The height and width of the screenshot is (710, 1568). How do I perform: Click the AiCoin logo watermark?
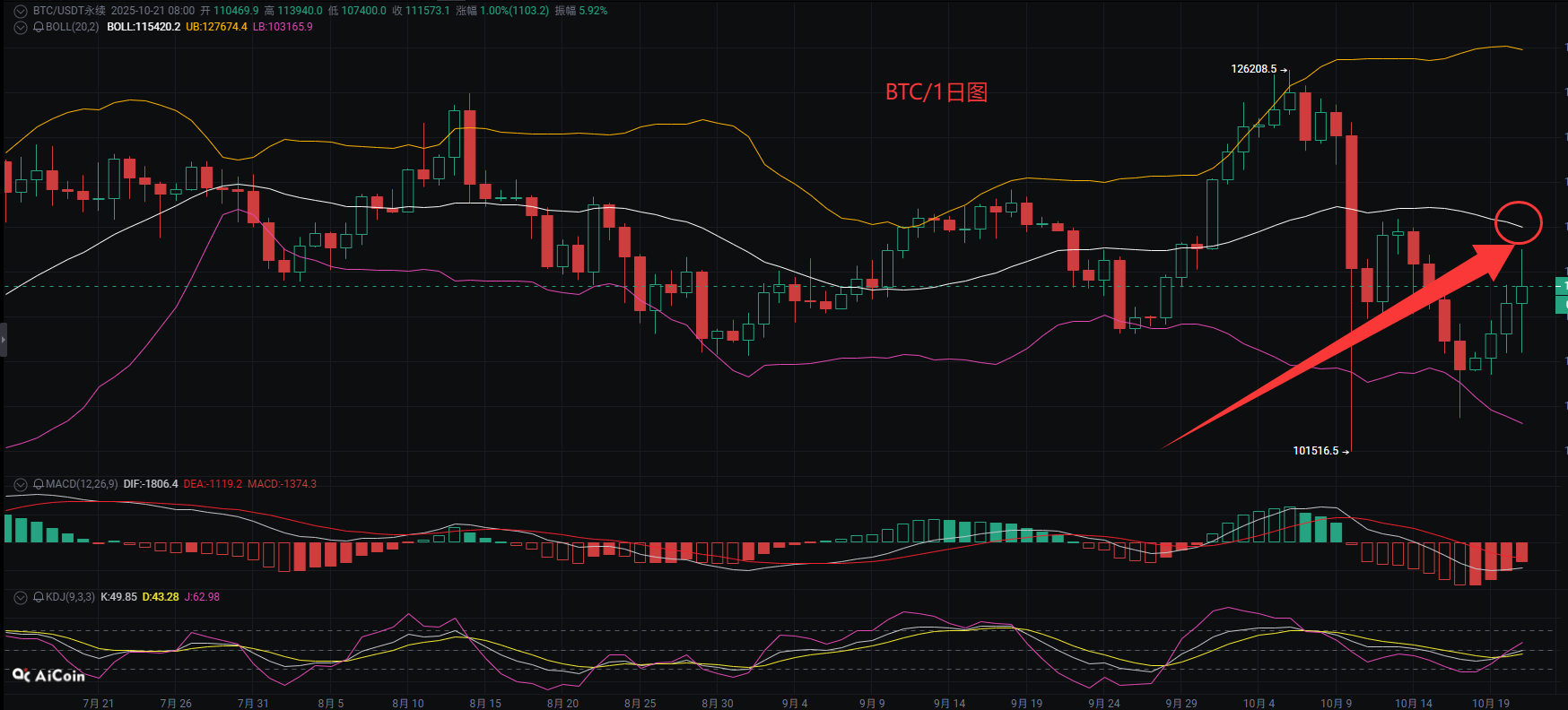49,675
